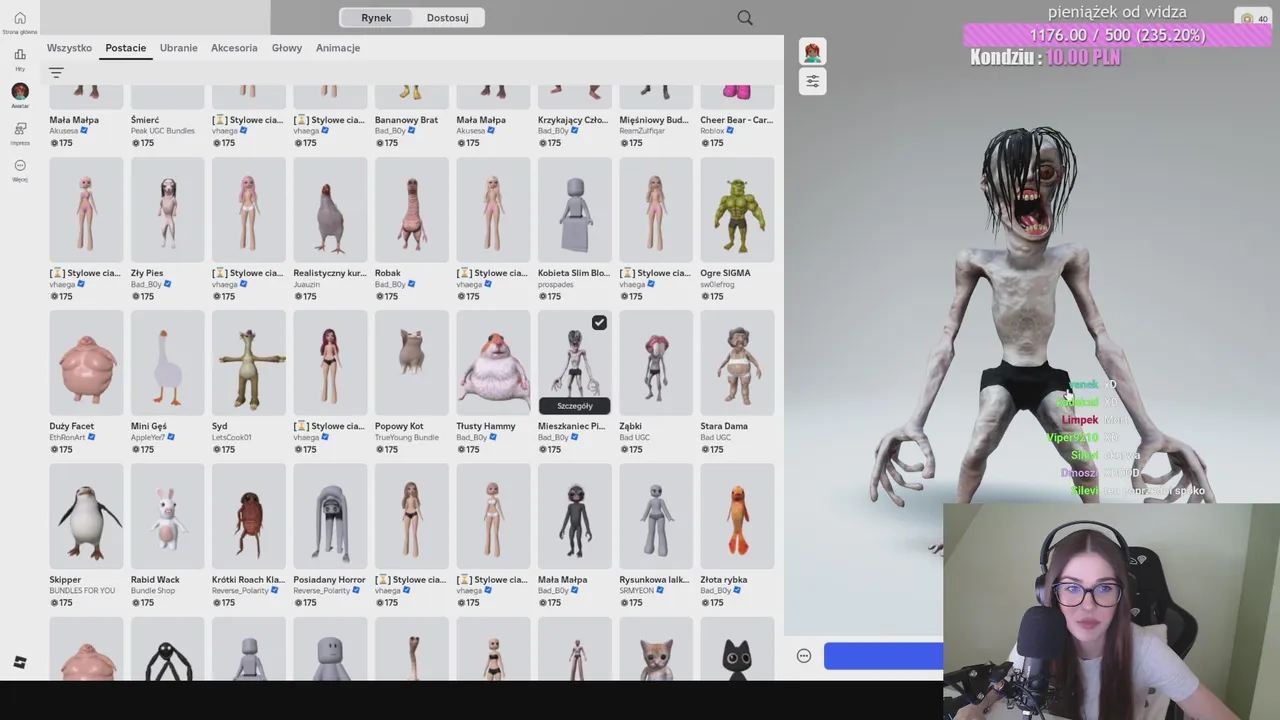1280x720 pixels.
Task: Open creator link SRMYEON
Action: point(636,591)
